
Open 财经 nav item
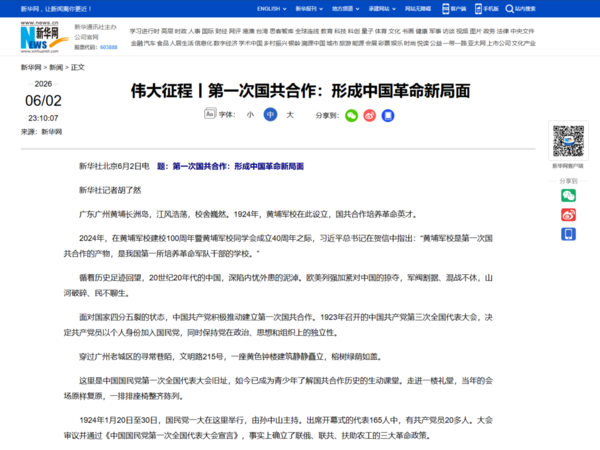coord(221,31)
